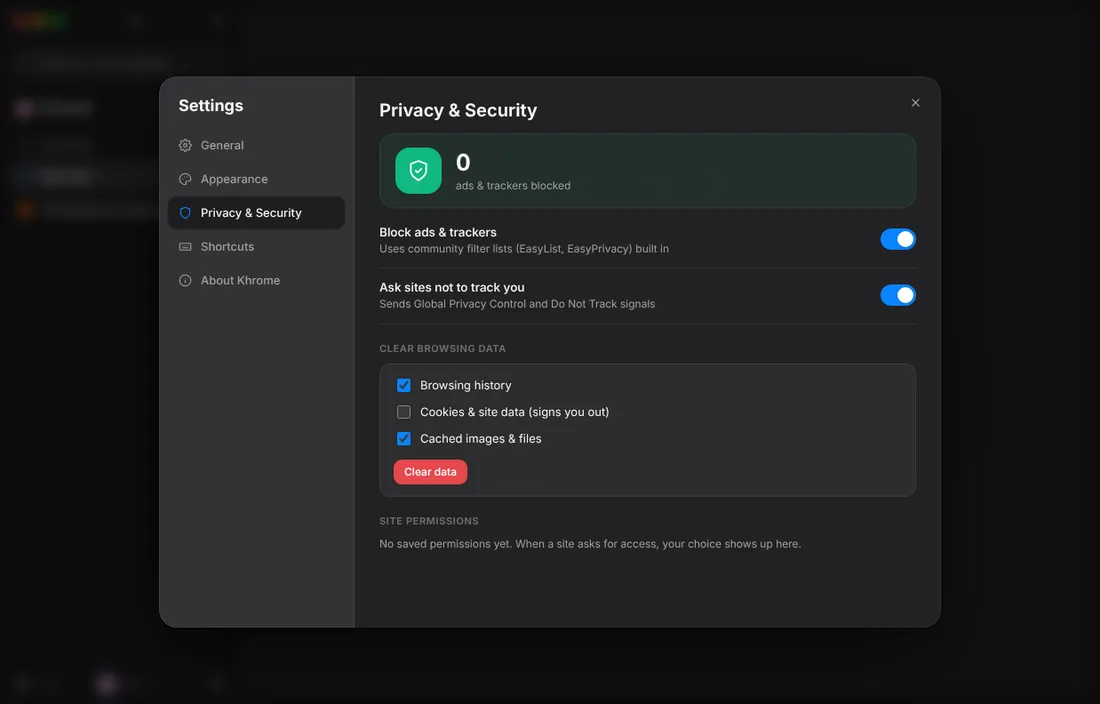
Task: Click the 'Block ads & trackers' title text
Action: coord(438,232)
